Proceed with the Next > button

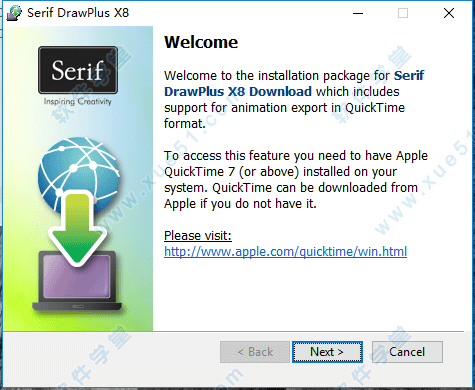point(327,352)
